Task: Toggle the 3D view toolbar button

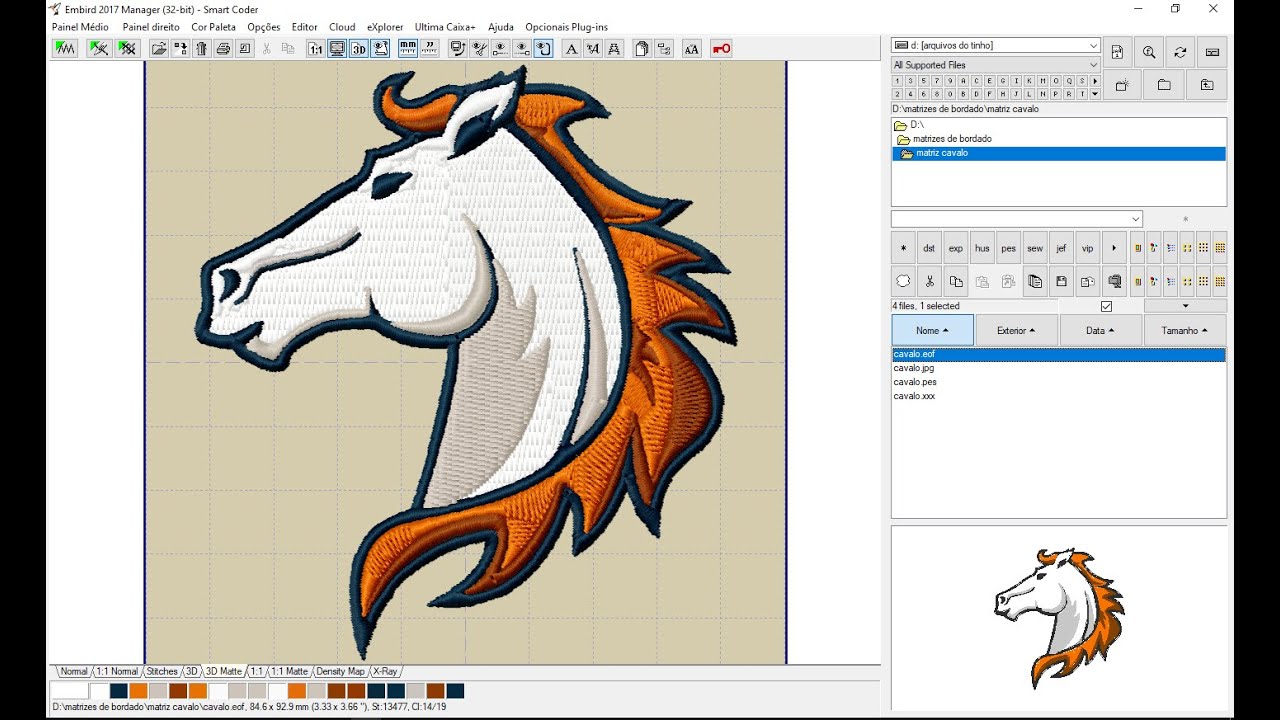Action: [358, 48]
